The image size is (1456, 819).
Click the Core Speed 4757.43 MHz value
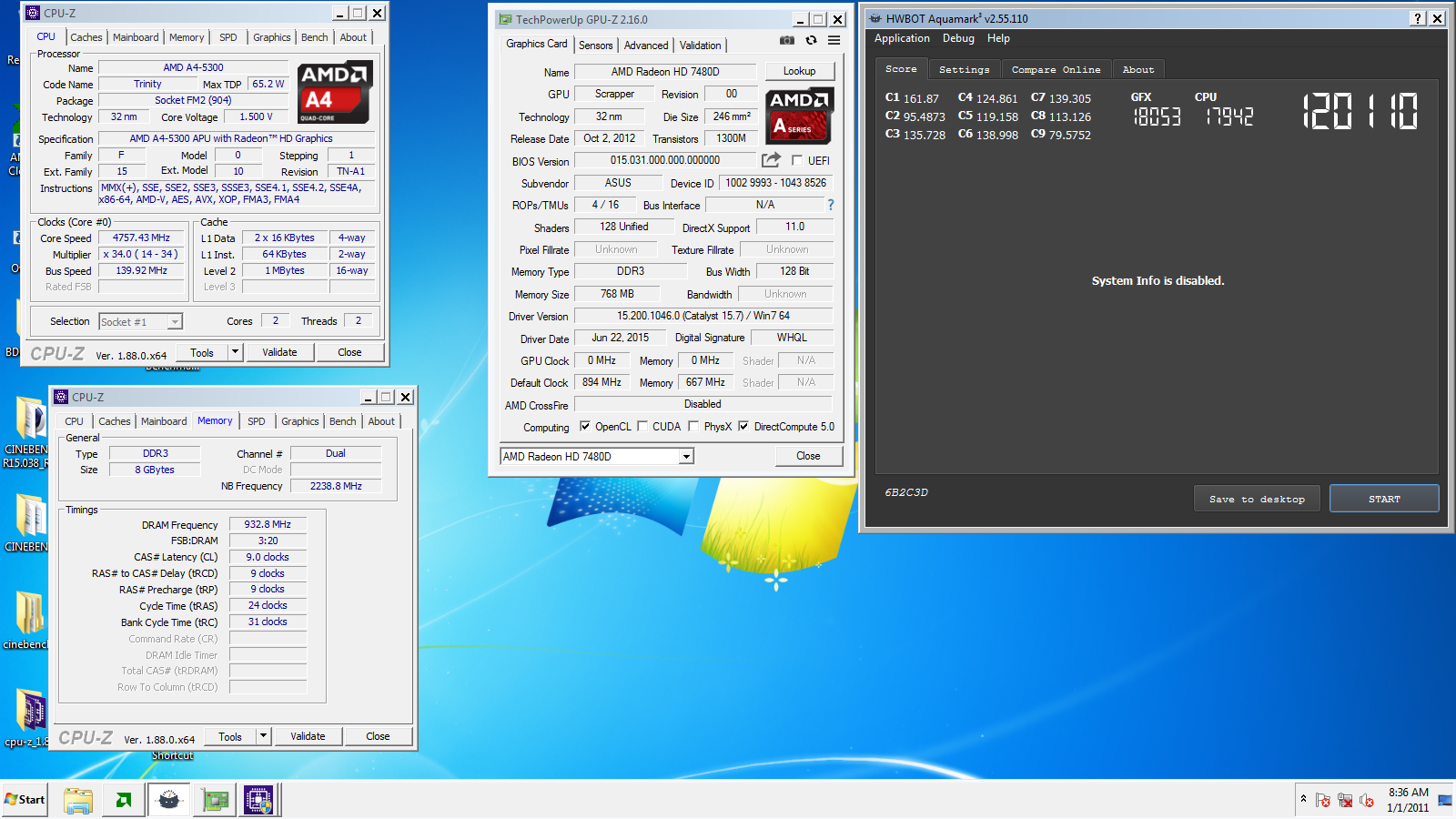click(141, 238)
